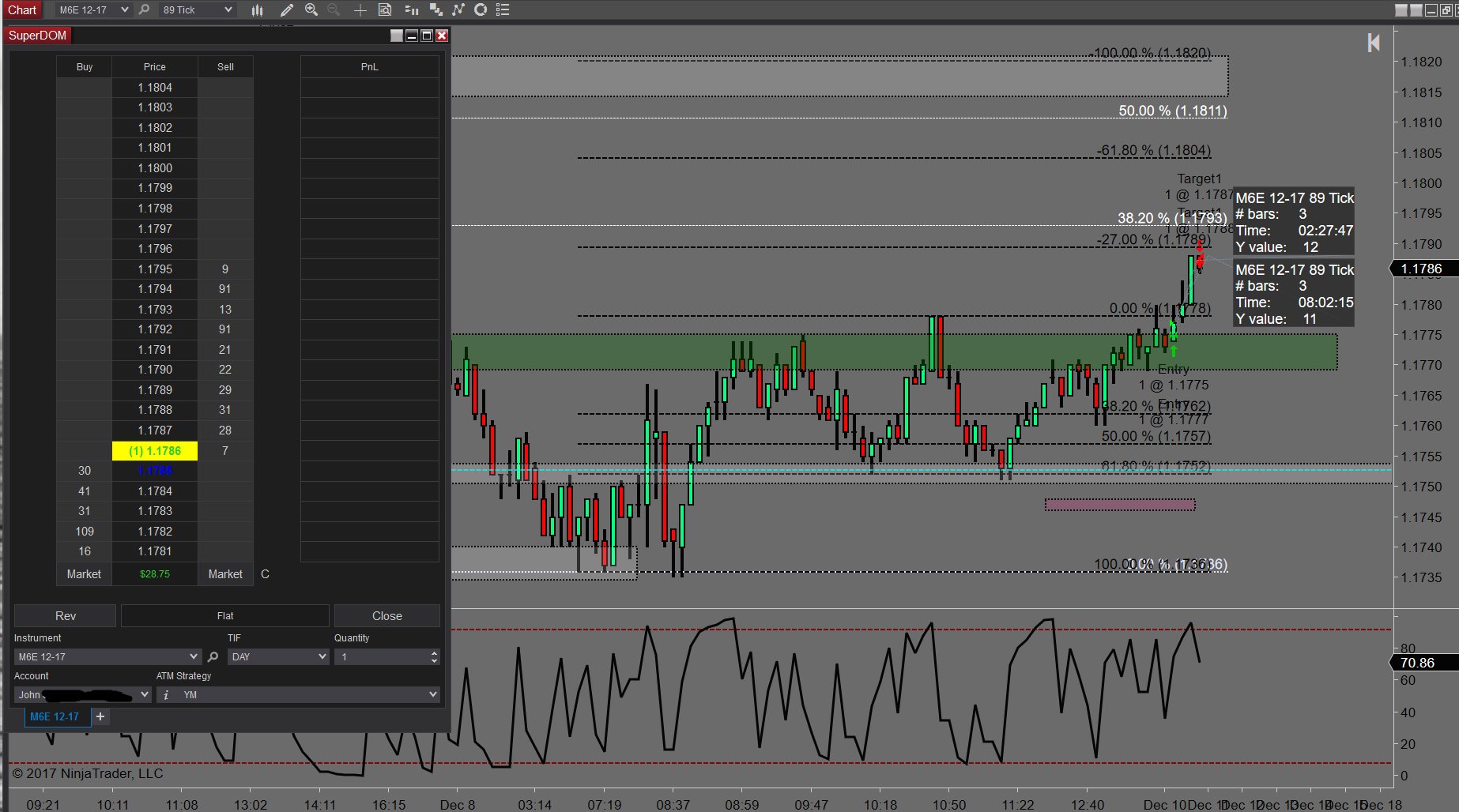
Task: Open the Indicators toolbar icon
Action: (x=458, y=10)
